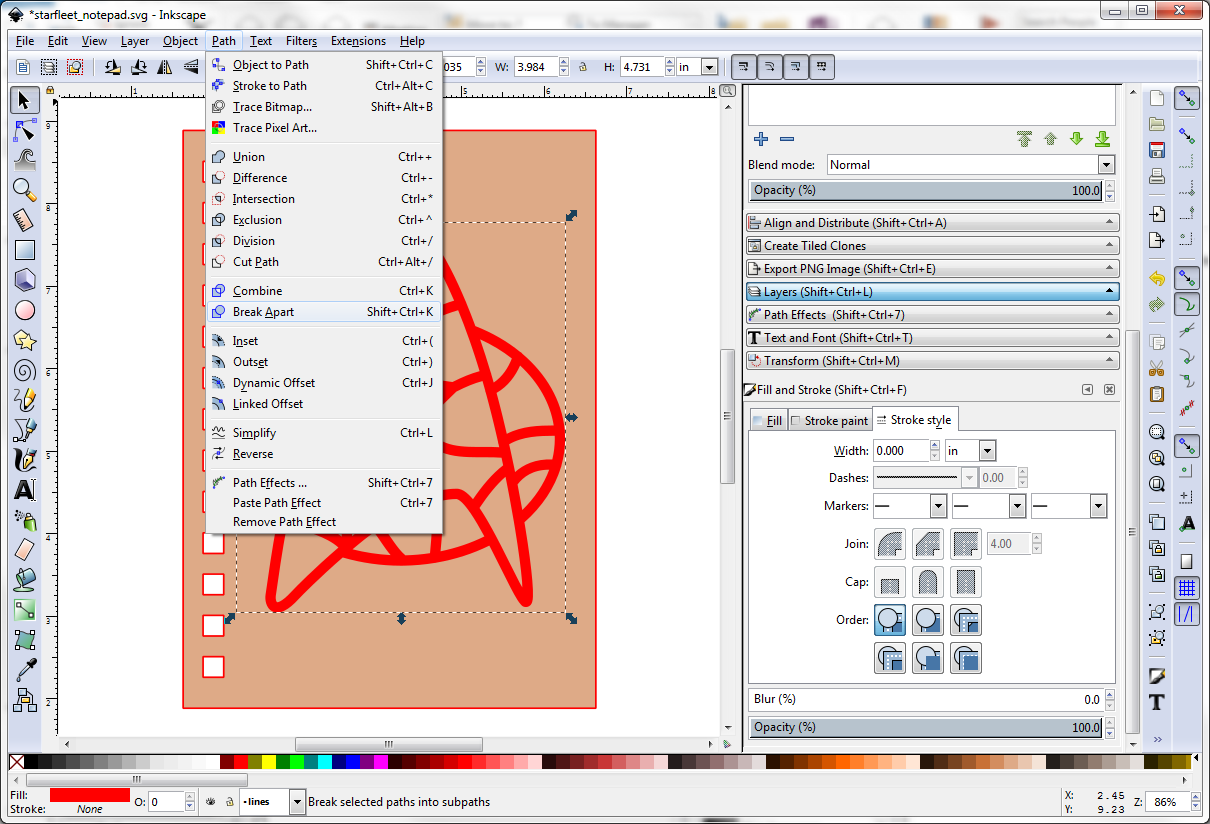1210x824 pixels.
Task: Select the Node edit tool
Action: (x=25, y=129)
